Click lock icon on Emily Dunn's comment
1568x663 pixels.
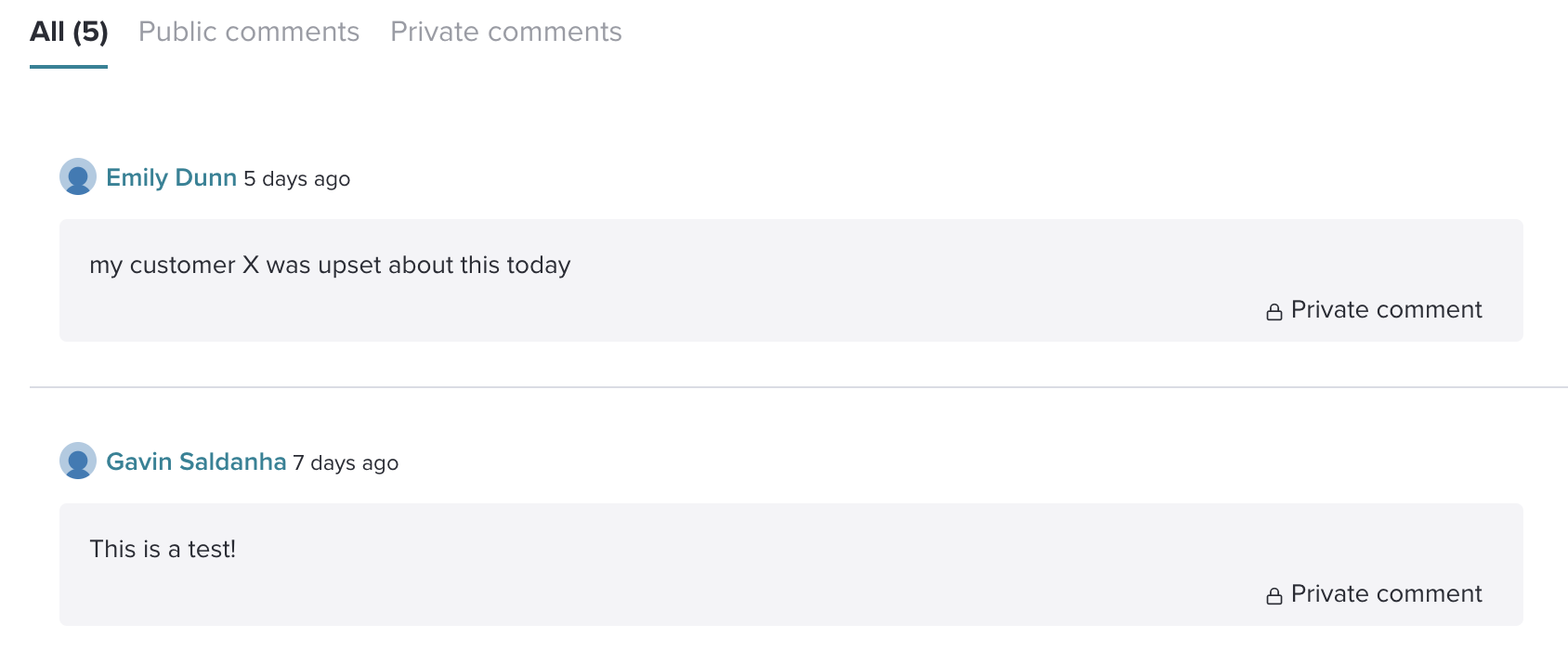click(x=1274, y=311)
